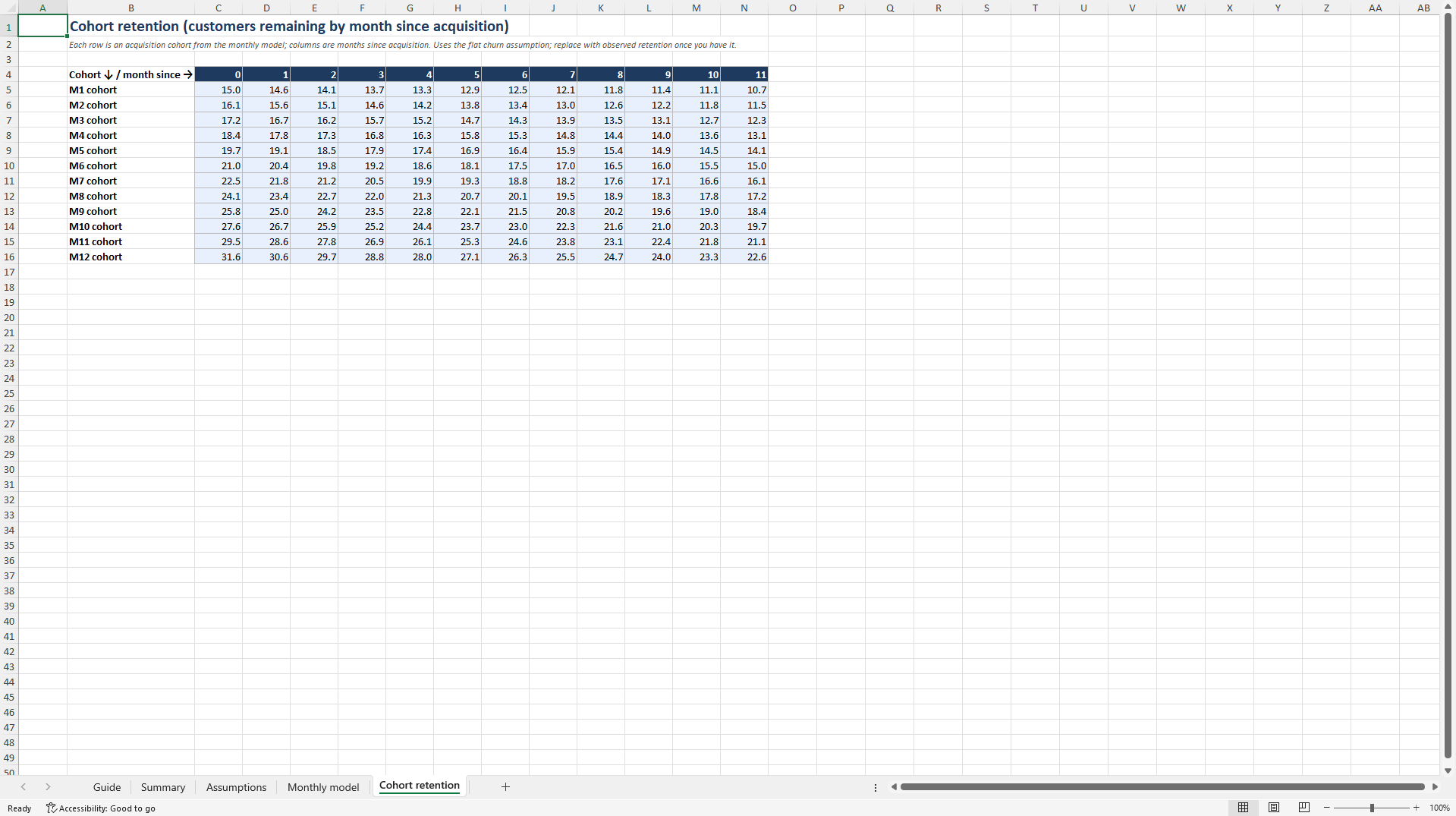Select M1 cohort month 0 value 15.0
The image size is (1456, 816).
click(219, 90)
